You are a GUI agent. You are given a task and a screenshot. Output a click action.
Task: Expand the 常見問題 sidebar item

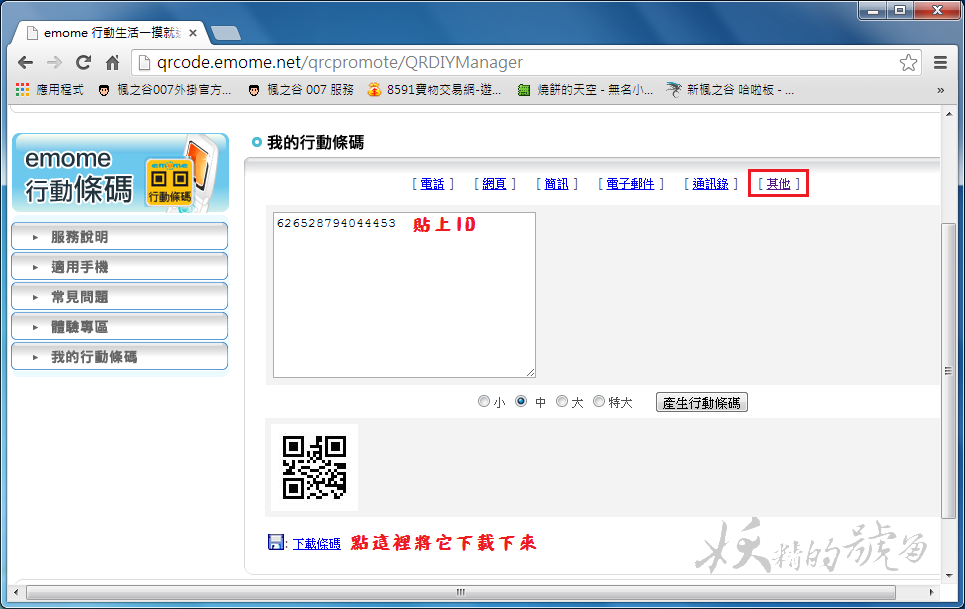coord(119,297)
